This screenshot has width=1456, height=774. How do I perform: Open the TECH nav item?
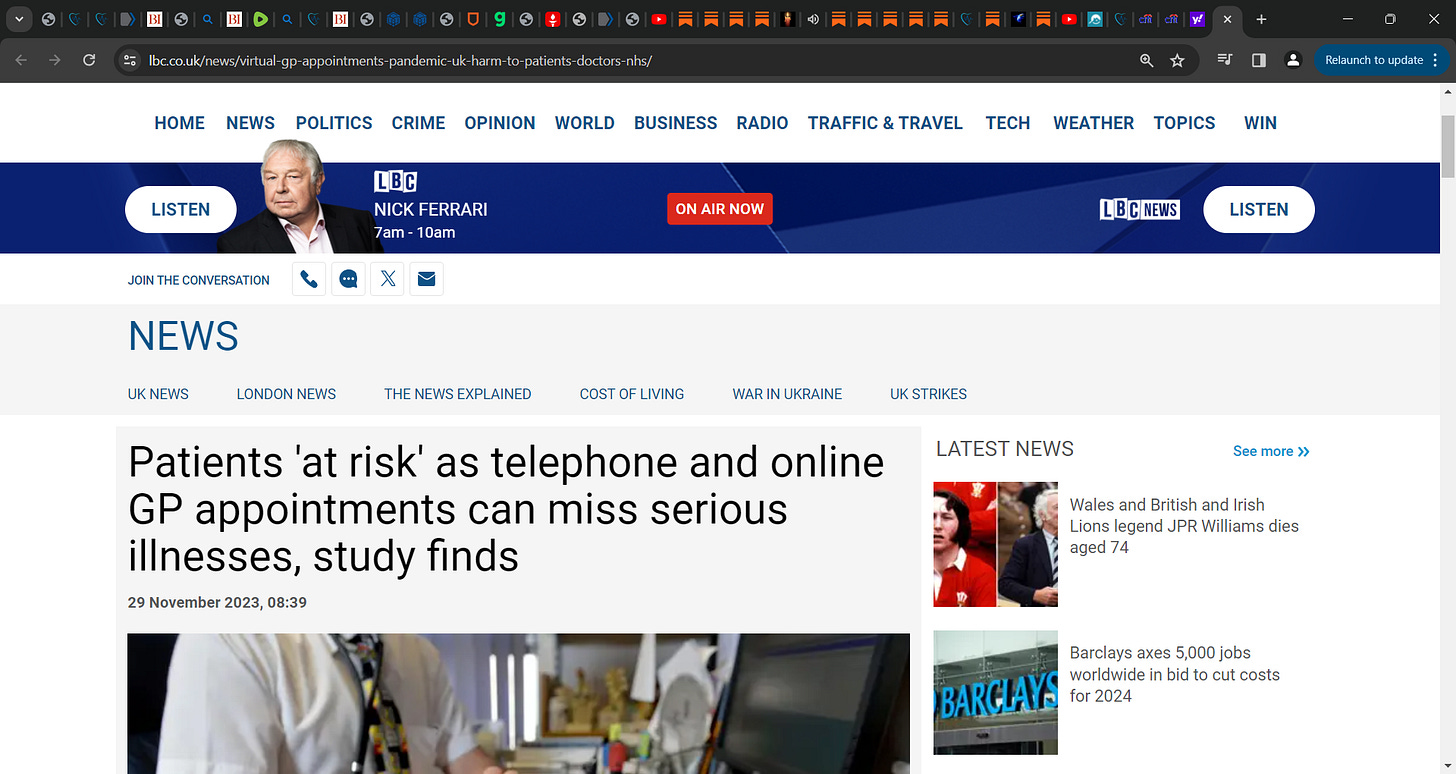1008,123
